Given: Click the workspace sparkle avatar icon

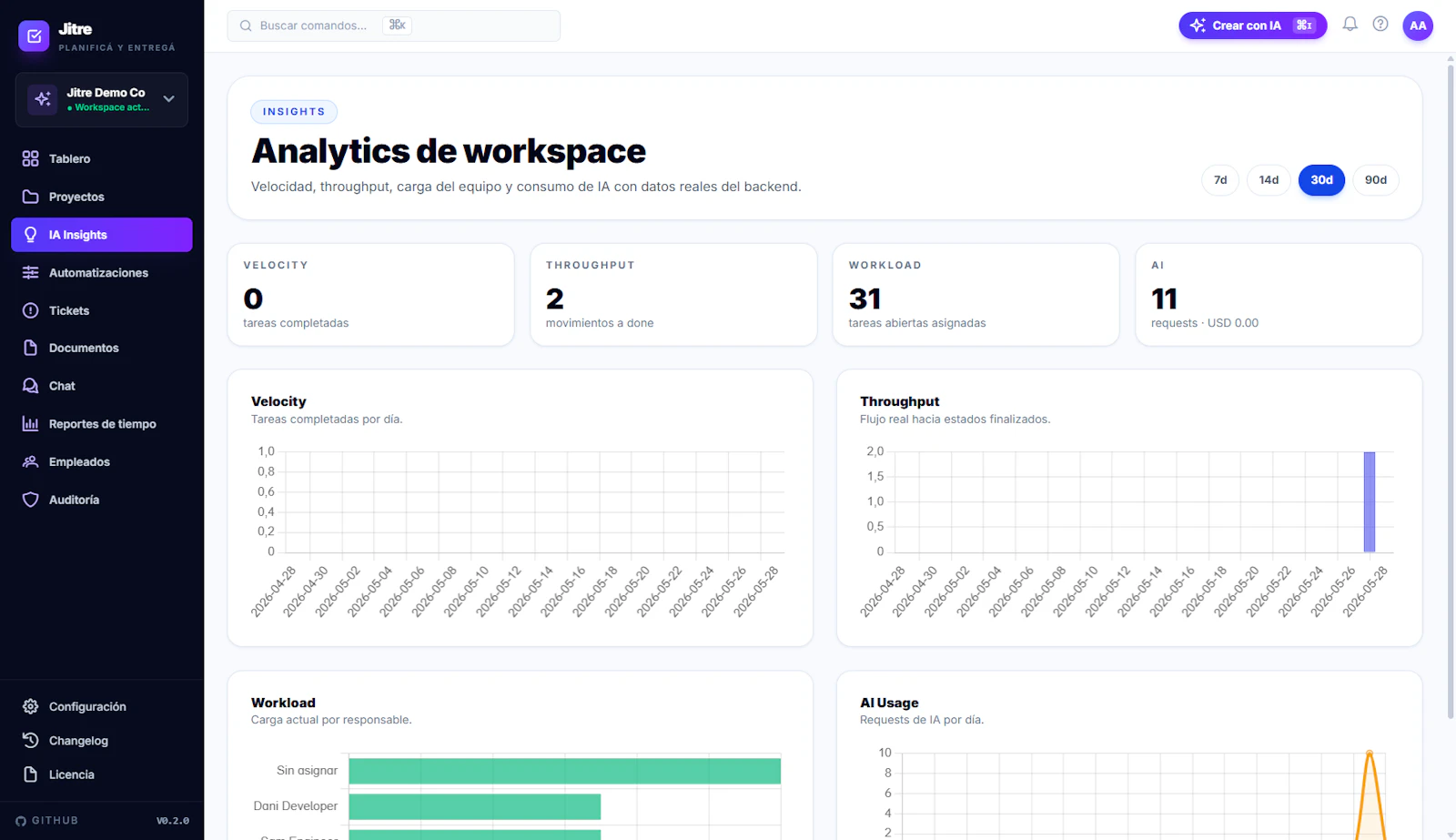Looking at the screenshot, I should click(43, 99).
